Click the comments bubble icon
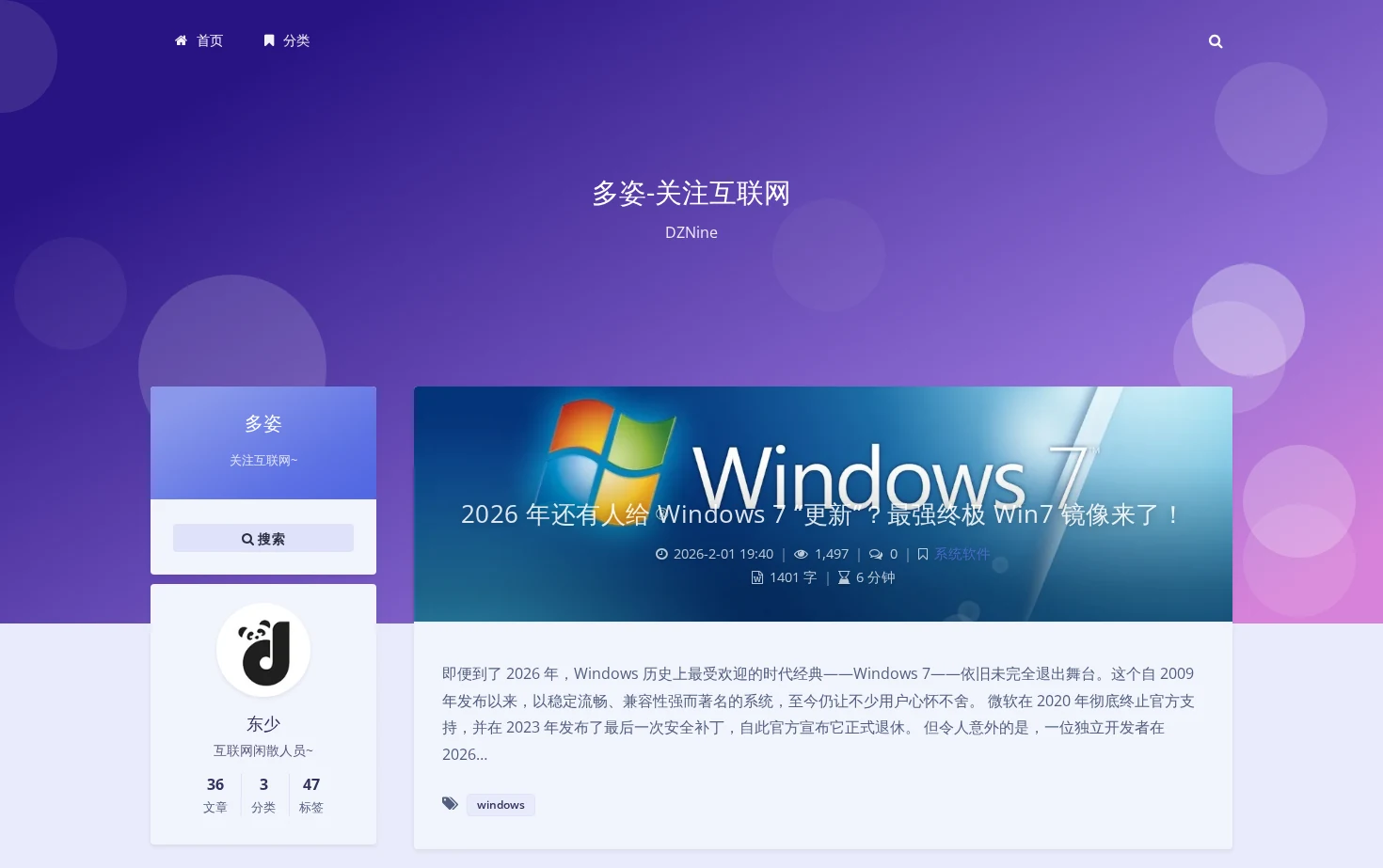 [876, 554]
